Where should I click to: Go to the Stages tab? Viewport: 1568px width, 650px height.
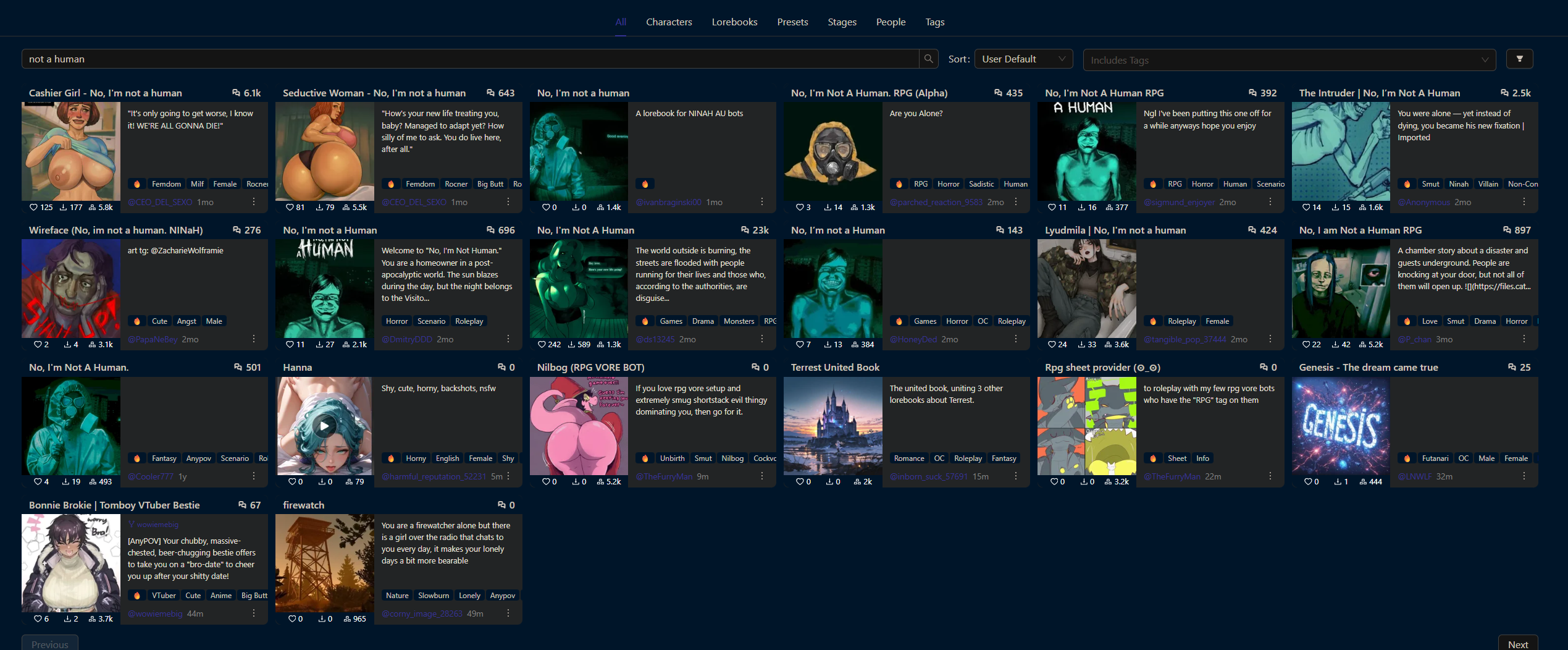pyautogui.click(x=842, y=22)
